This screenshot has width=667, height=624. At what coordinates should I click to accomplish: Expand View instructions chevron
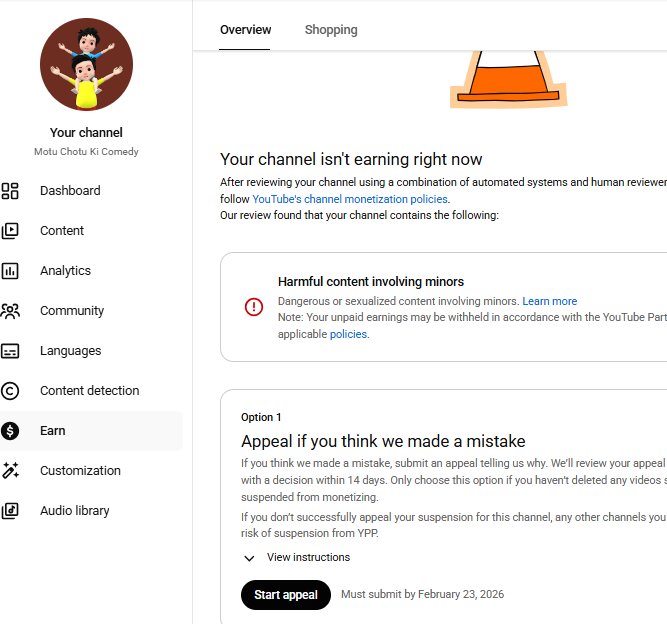coord(249,558)
